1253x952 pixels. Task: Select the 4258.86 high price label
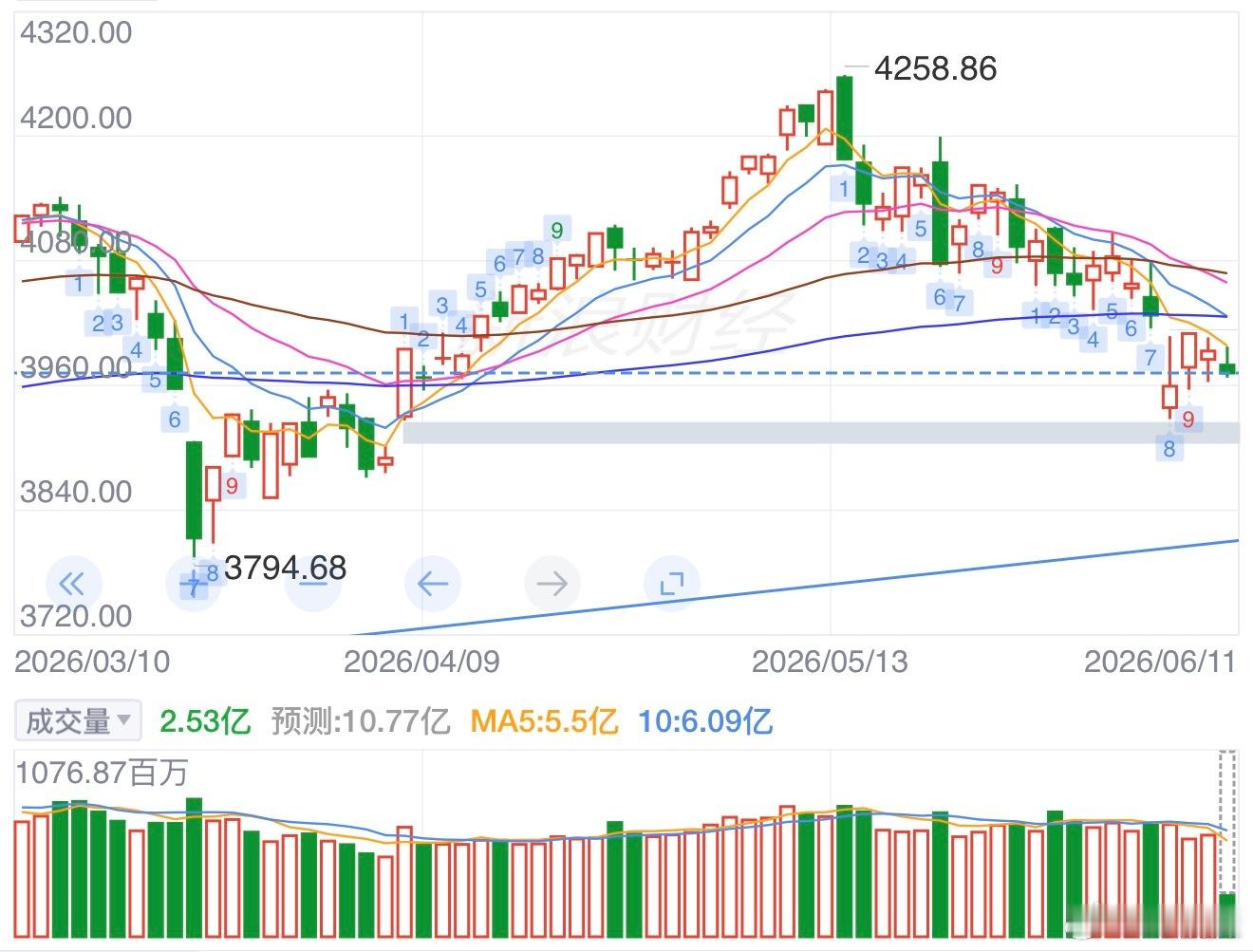point(935,68)
